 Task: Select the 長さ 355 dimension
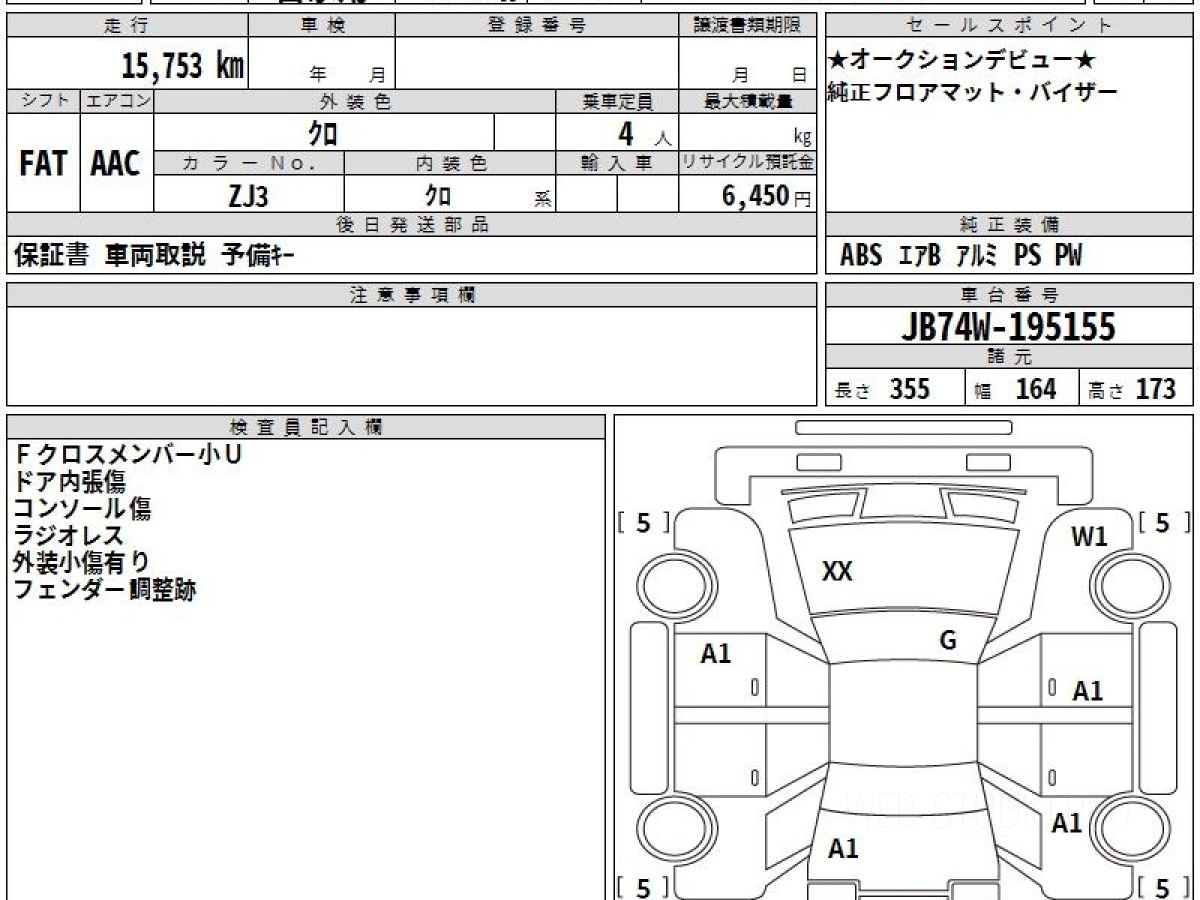[883, 389]
